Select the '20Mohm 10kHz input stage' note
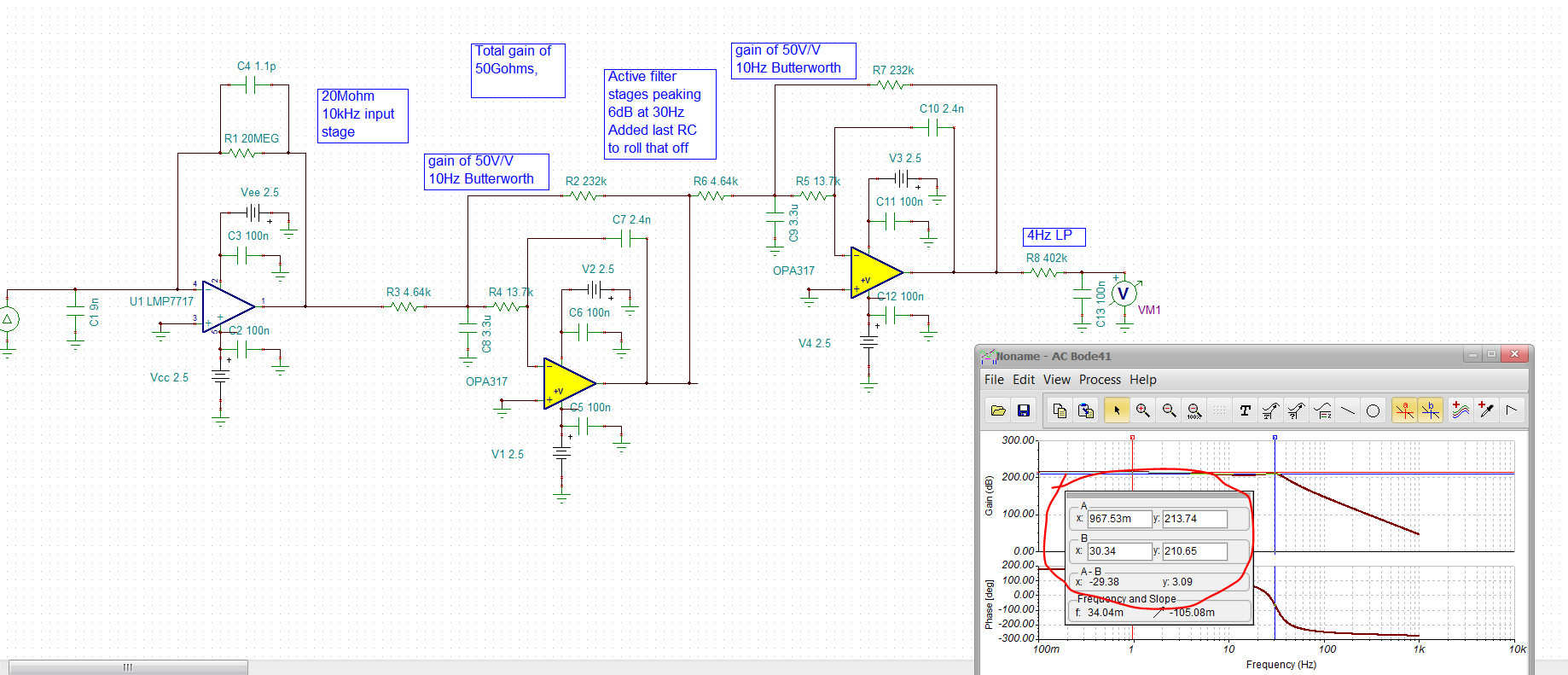1568x675 pixels. pos(363,115)
